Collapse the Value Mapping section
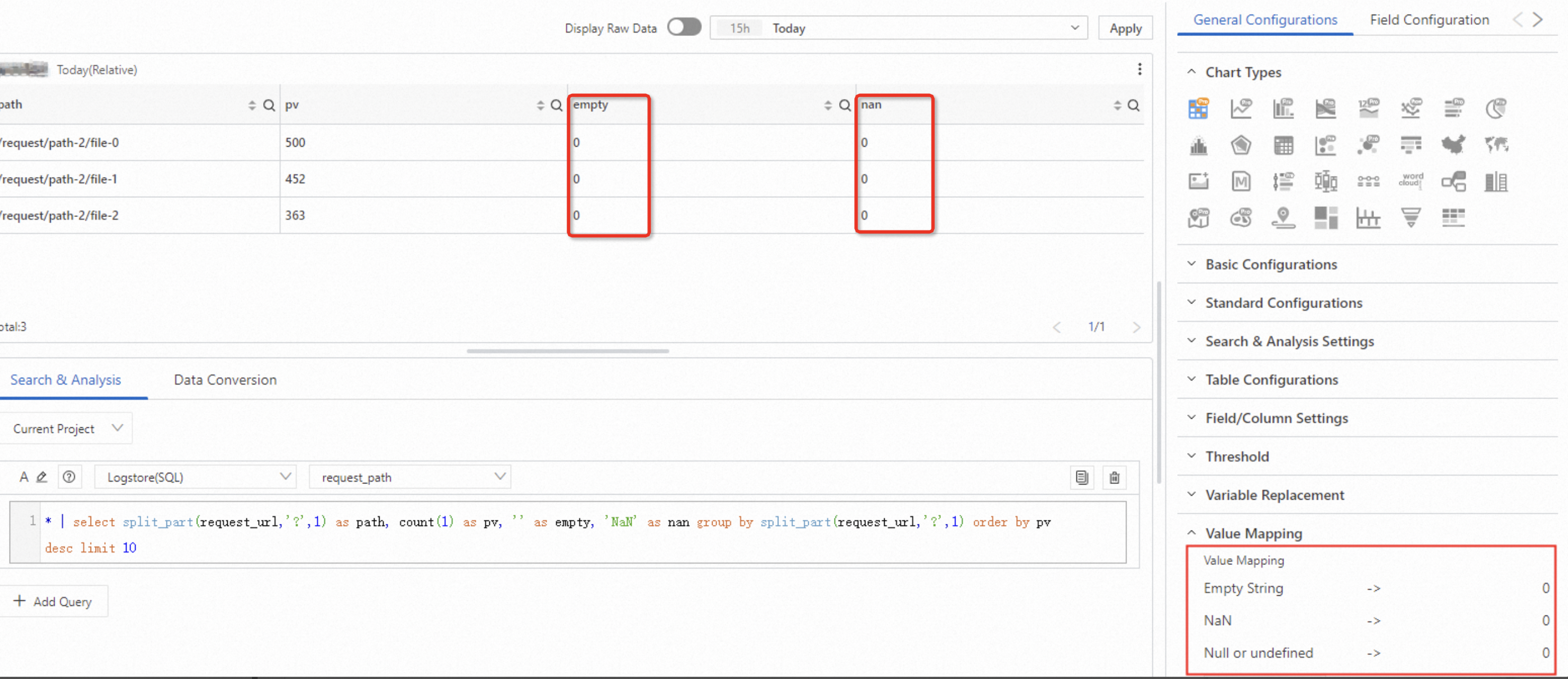Image resolution: width=1568 pixels, height=679 pixels. point(1252,533)
